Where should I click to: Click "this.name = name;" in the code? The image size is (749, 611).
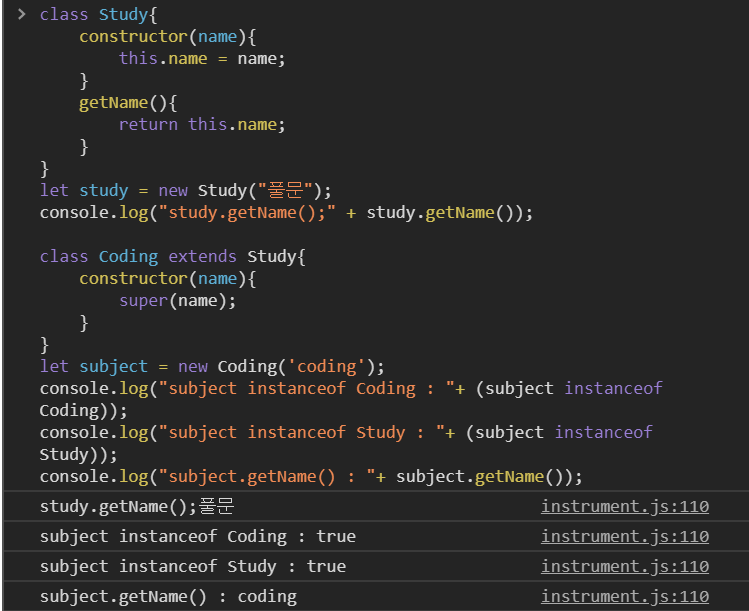(x=202, y=58)
